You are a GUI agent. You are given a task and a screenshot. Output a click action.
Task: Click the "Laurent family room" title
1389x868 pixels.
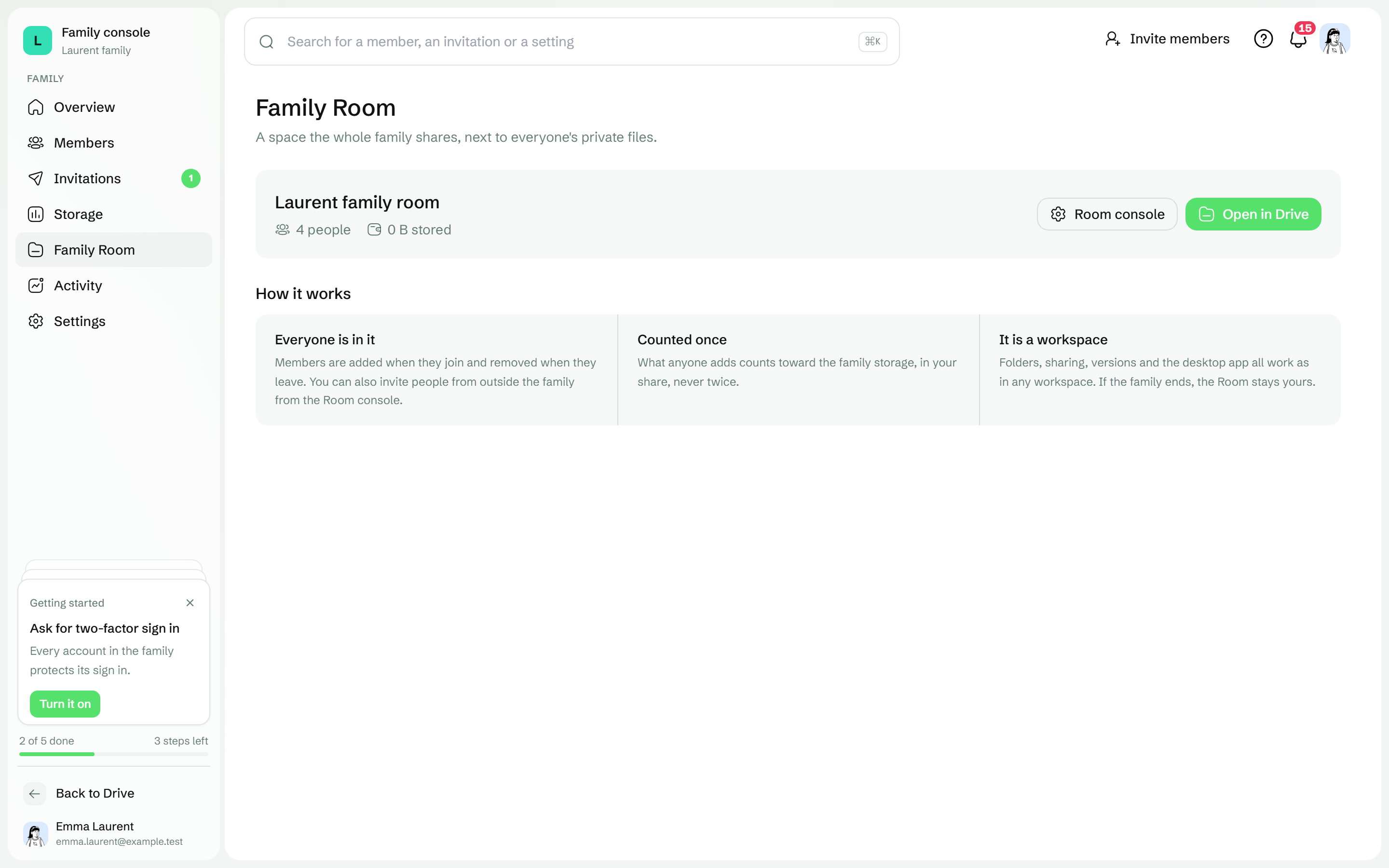coord(357,202)
